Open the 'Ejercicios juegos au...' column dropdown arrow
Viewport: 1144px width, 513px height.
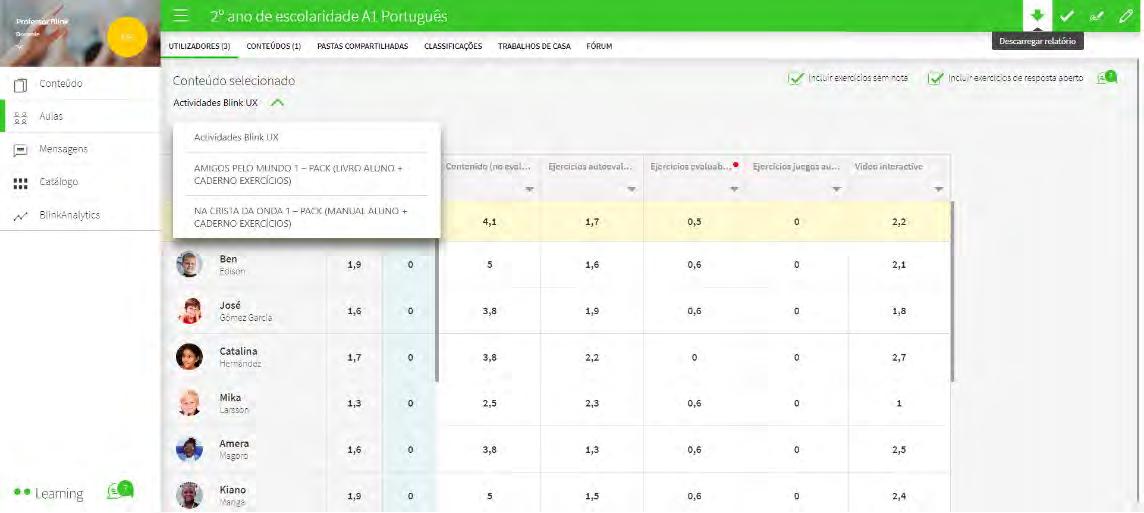coord(837,190)
